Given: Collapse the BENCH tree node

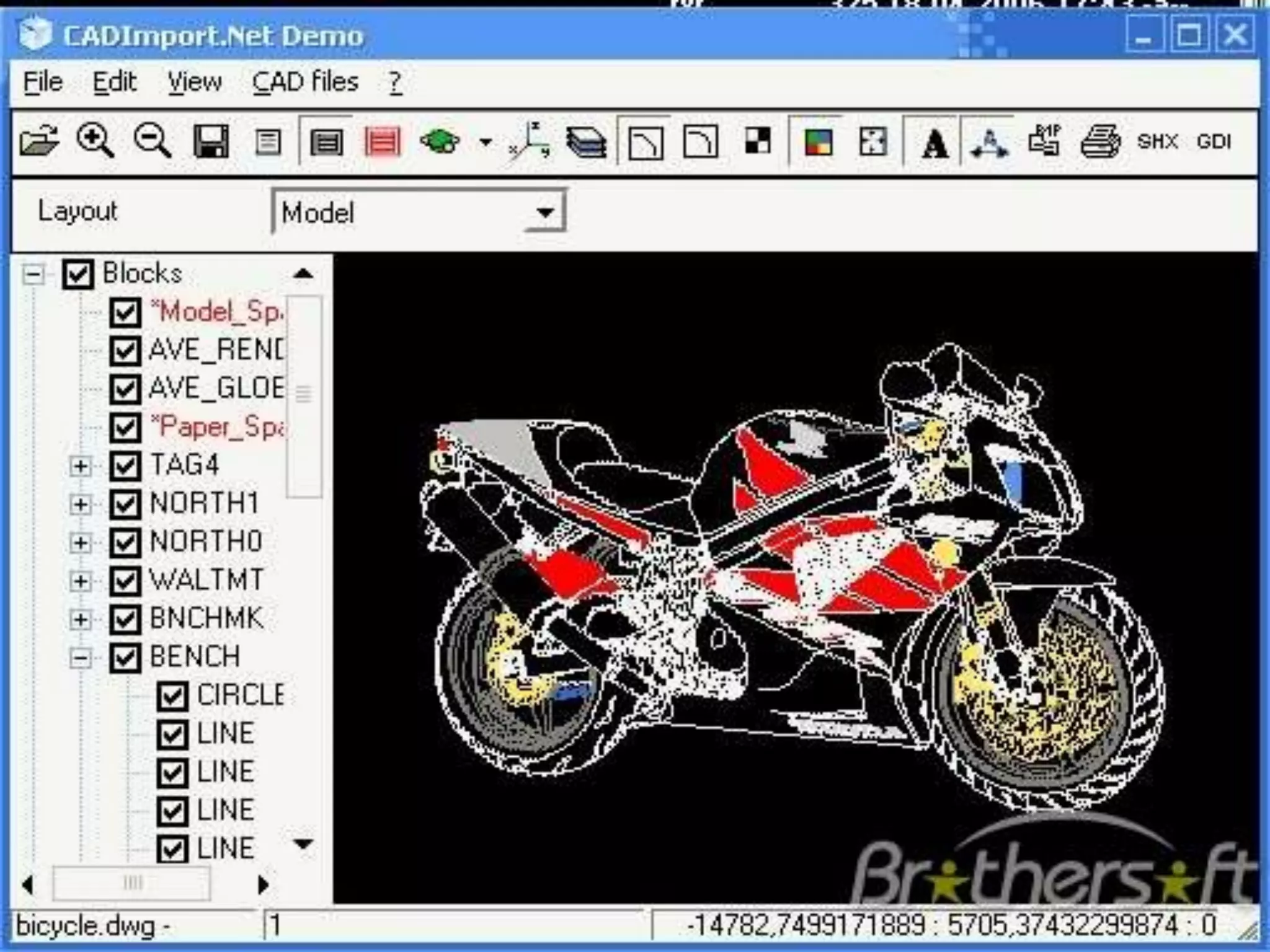Looking at the screenshot, I should (80, 658).
